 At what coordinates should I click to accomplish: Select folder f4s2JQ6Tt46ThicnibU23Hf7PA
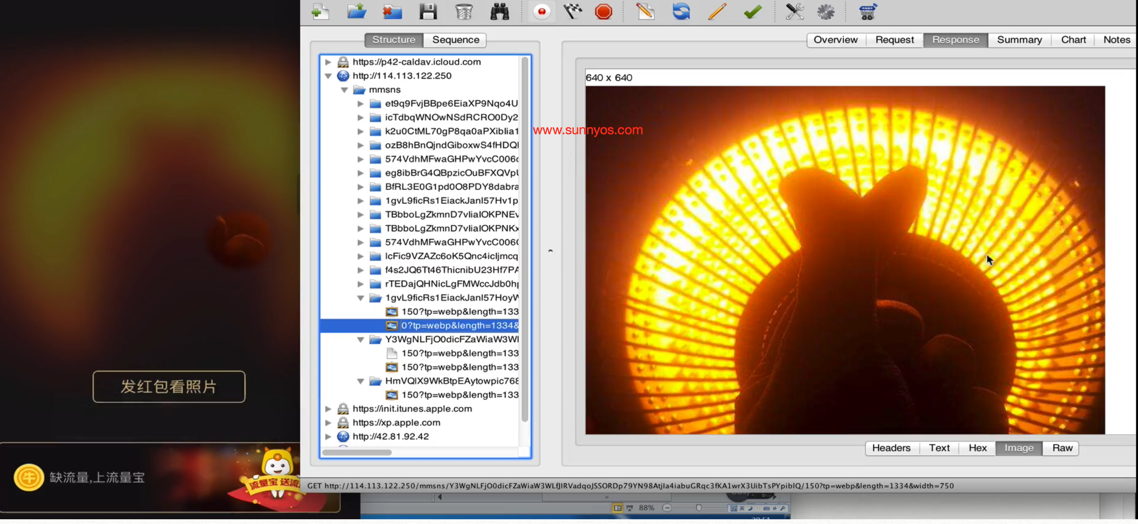click(452, 270)
